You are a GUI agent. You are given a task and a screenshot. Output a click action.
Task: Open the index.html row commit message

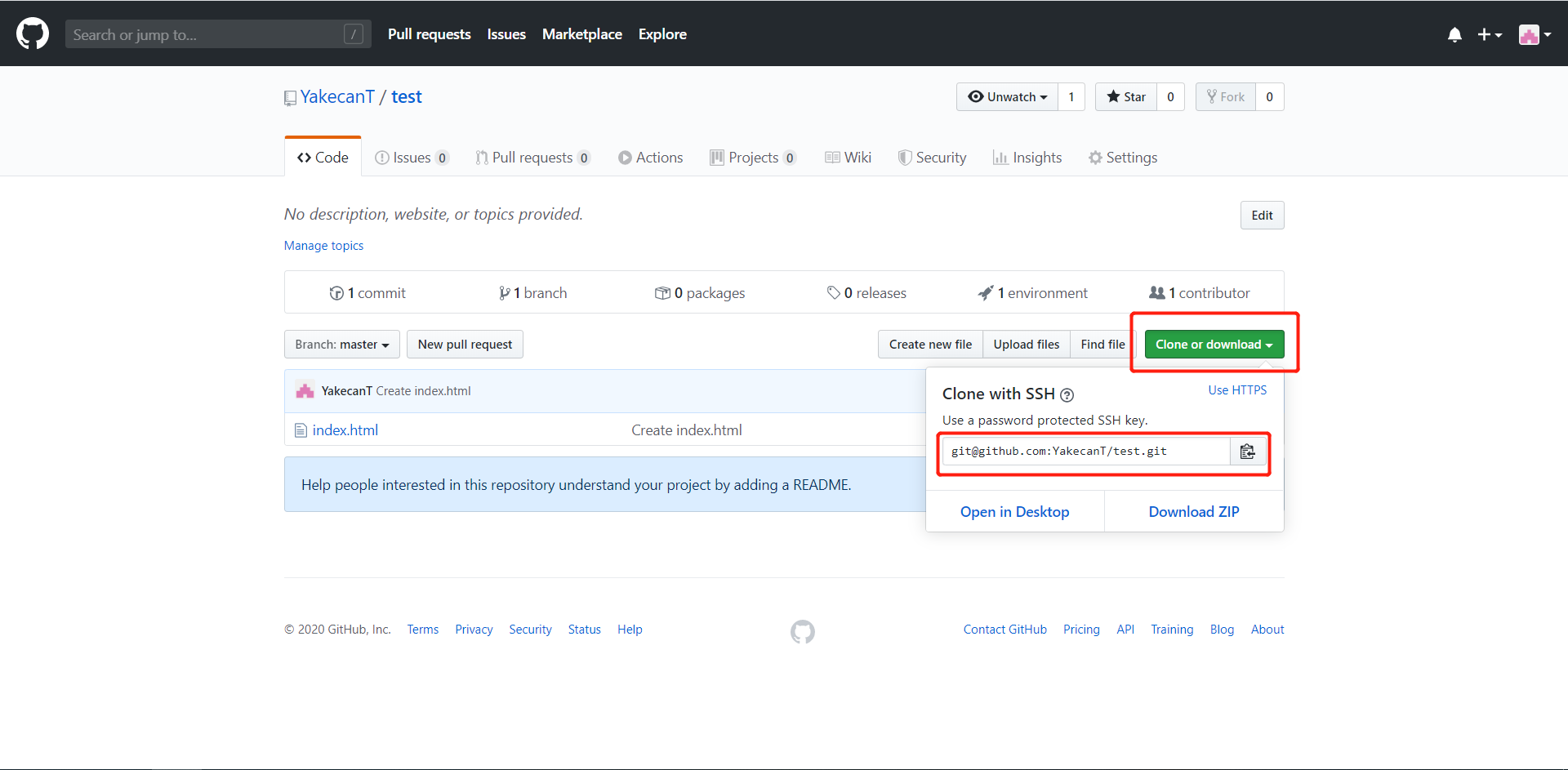point(687,430)
